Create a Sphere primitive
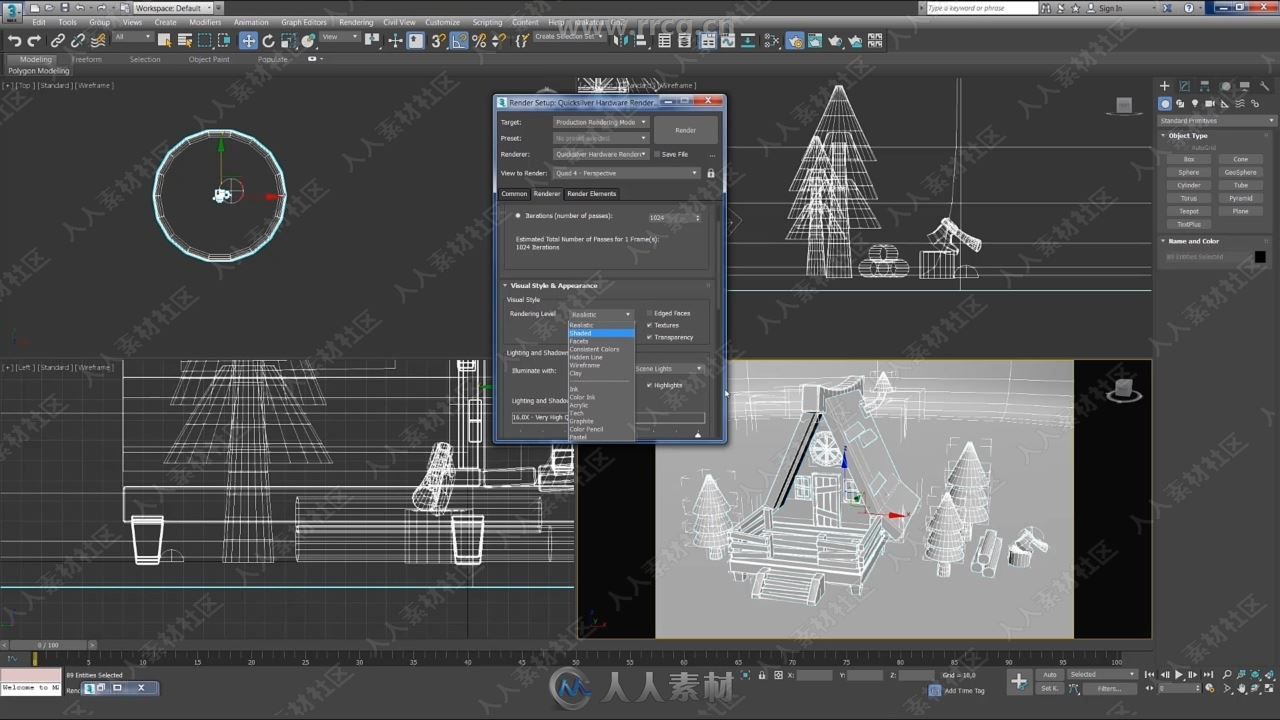Screen dimensions: 1280x720 (x=1188, y=172)
